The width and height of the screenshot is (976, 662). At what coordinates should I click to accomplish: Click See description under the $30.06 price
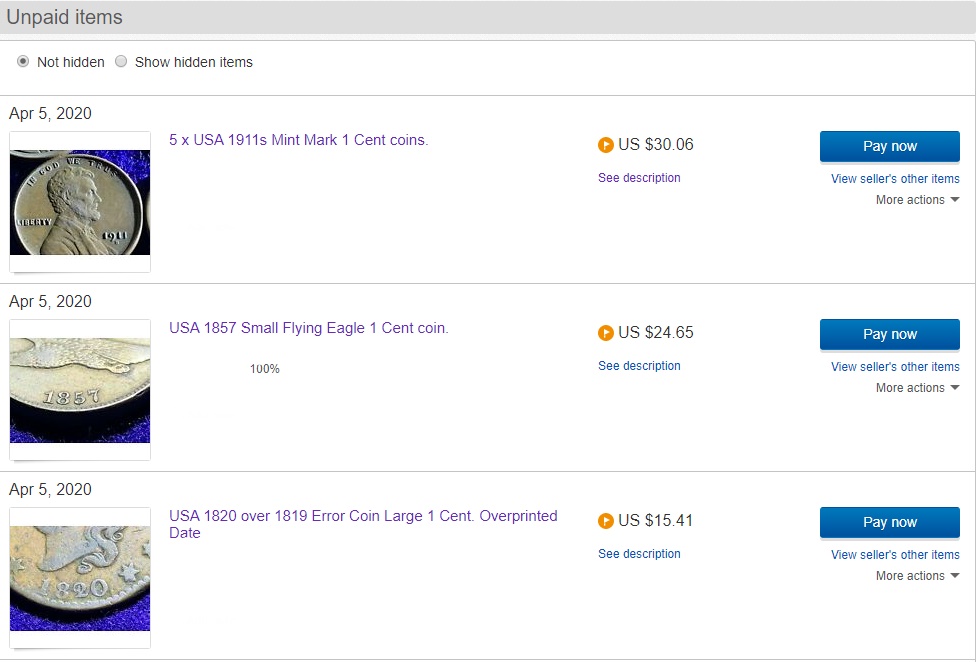pos(639,178)
